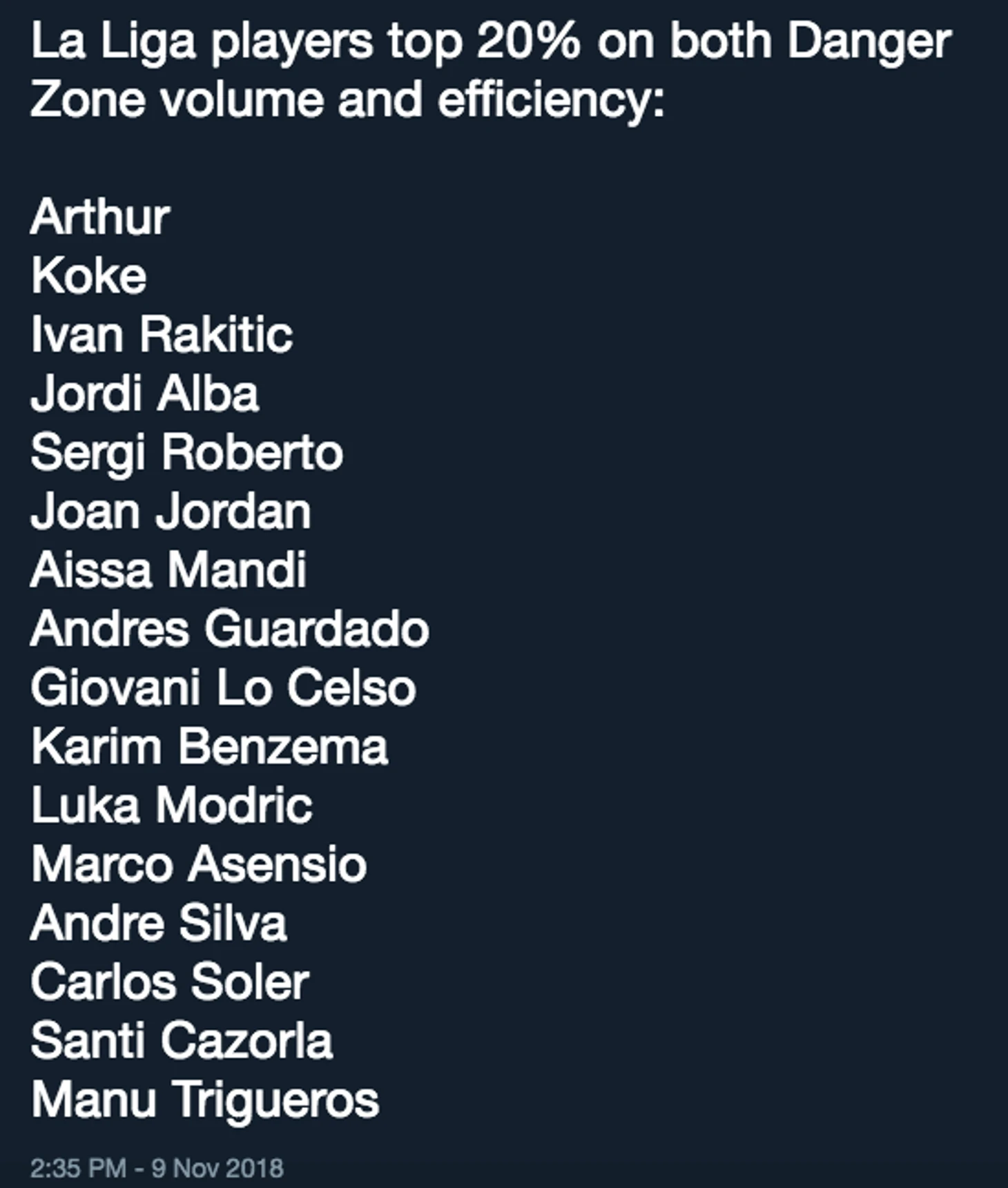Image resolution: width=1008 pixels, height=1188 pixels.
Task: Select Aissa Mandi in the list
Action: 168,570
